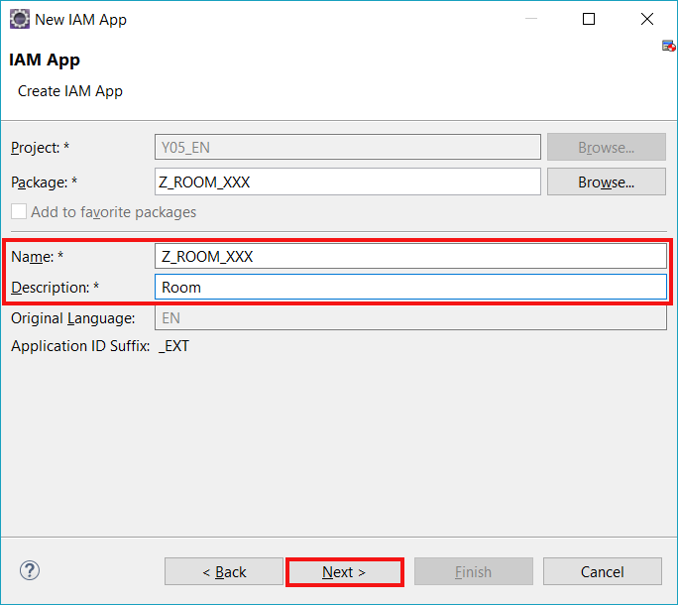Click the Cancel button
Screen dimensions: 678x605
[x=602, y=572]
